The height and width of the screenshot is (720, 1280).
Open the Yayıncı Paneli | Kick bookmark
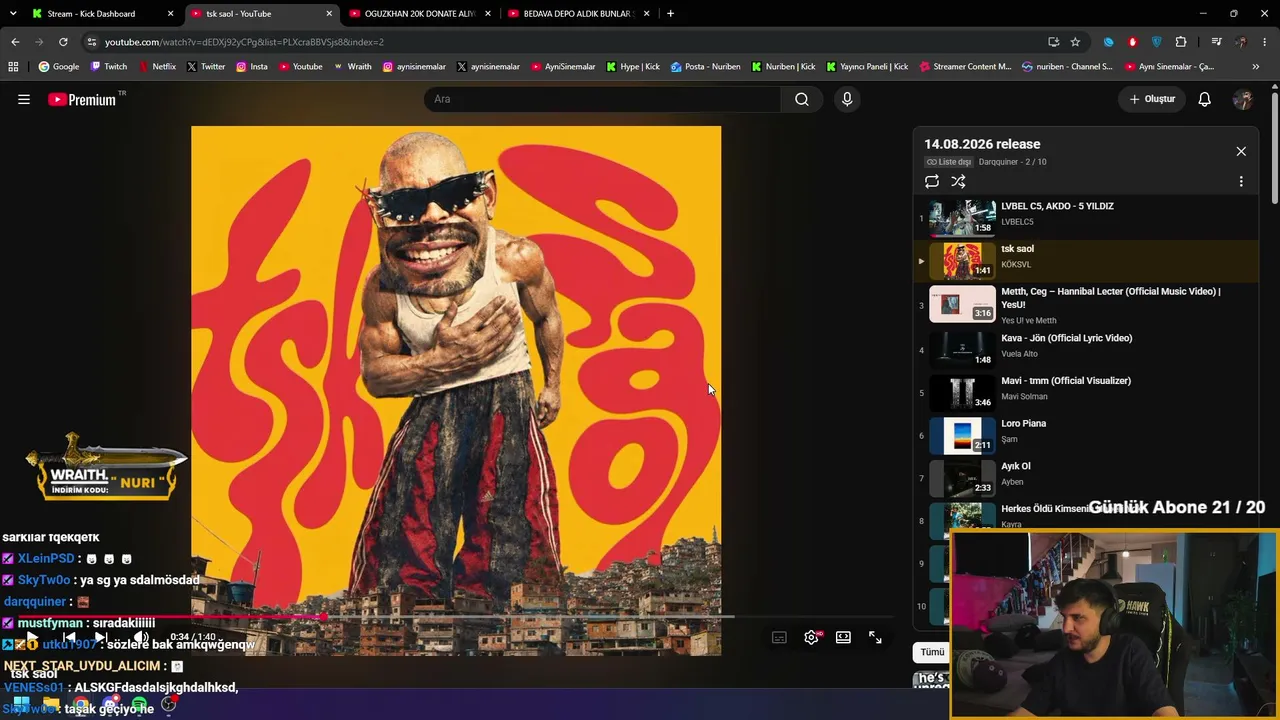tap(867, 67)
